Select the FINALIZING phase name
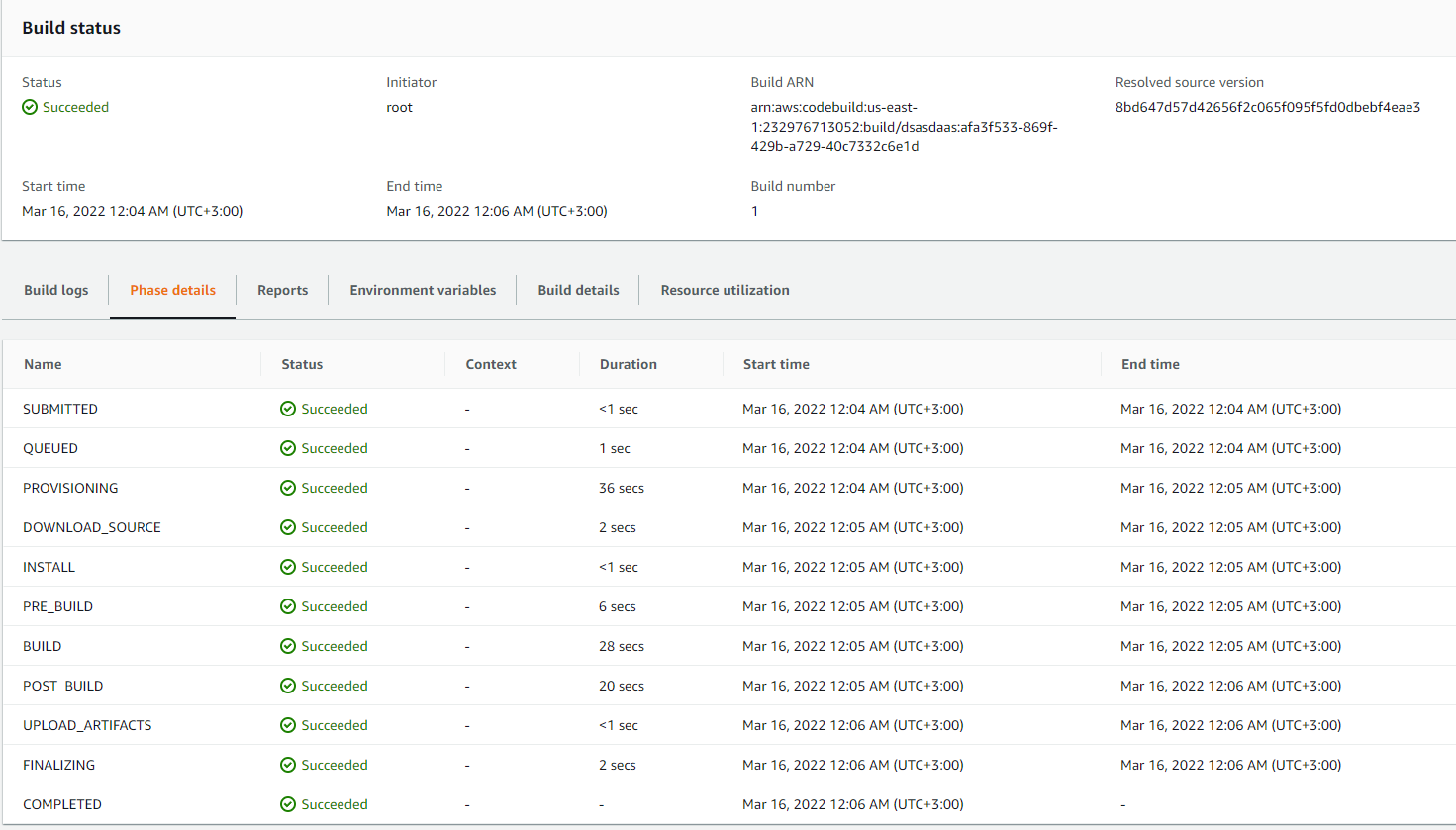Image resolution: width=1456 pixels, height=830 pixels. [x=59, y=765]
